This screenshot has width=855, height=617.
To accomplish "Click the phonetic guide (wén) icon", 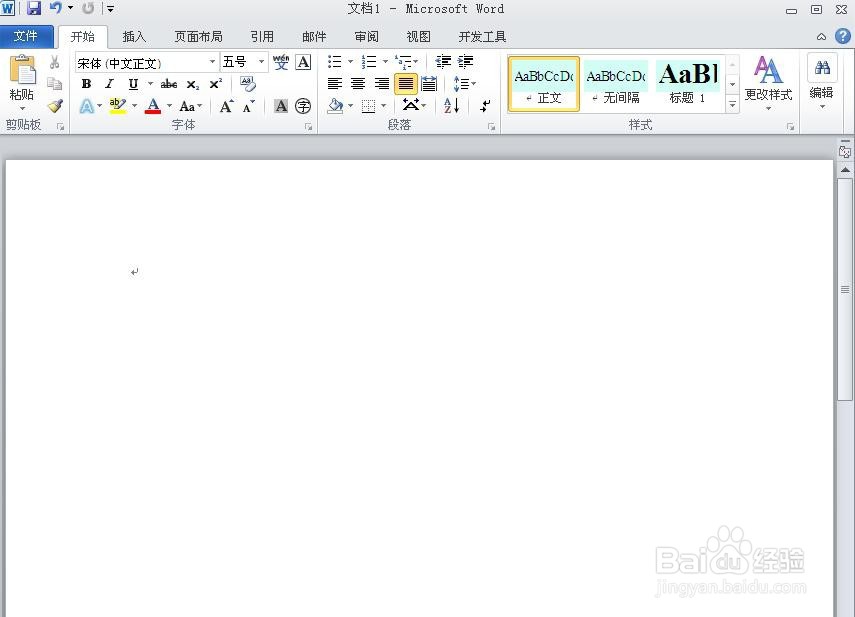I will tap(281, 62).
